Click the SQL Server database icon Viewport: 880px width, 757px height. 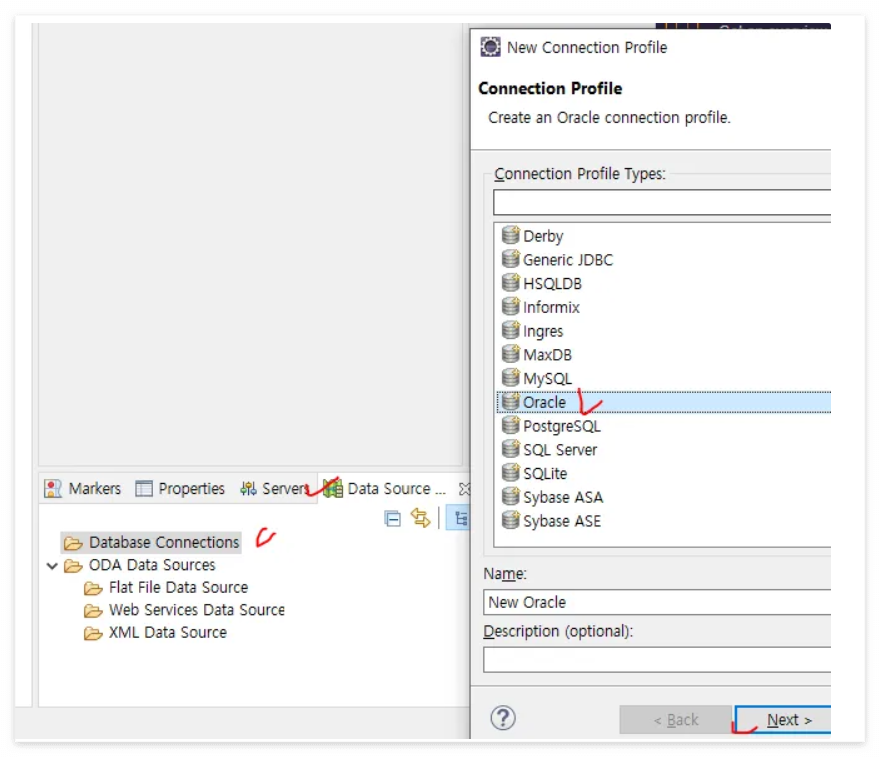coord(510,448)
